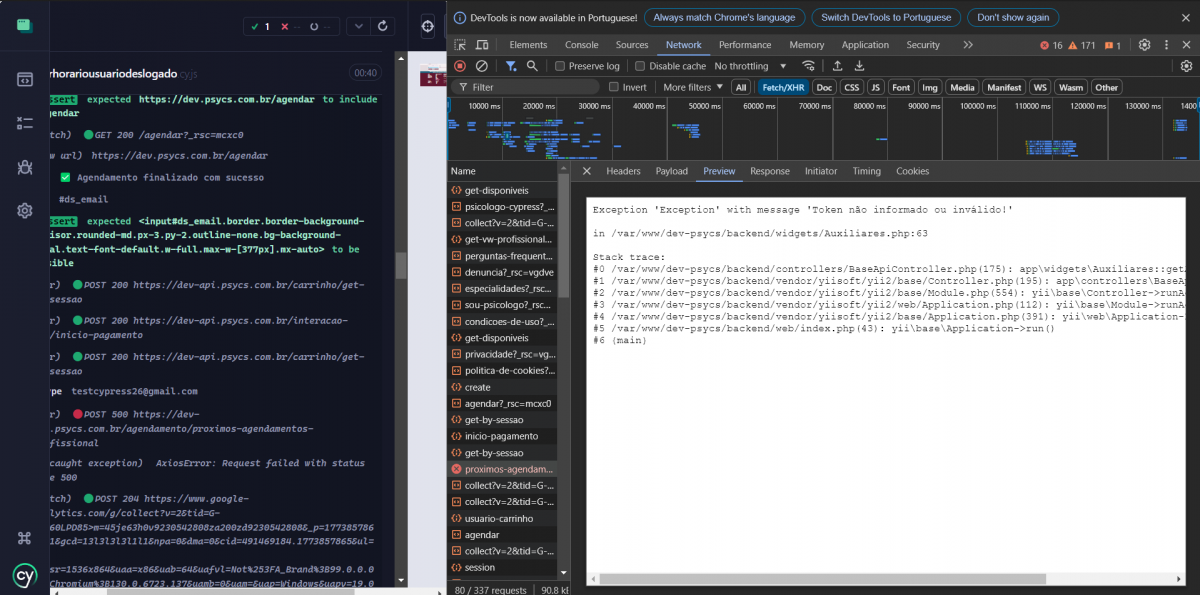
Task: Select the failed proximos-agendam request
Action: tap(506, 469)
